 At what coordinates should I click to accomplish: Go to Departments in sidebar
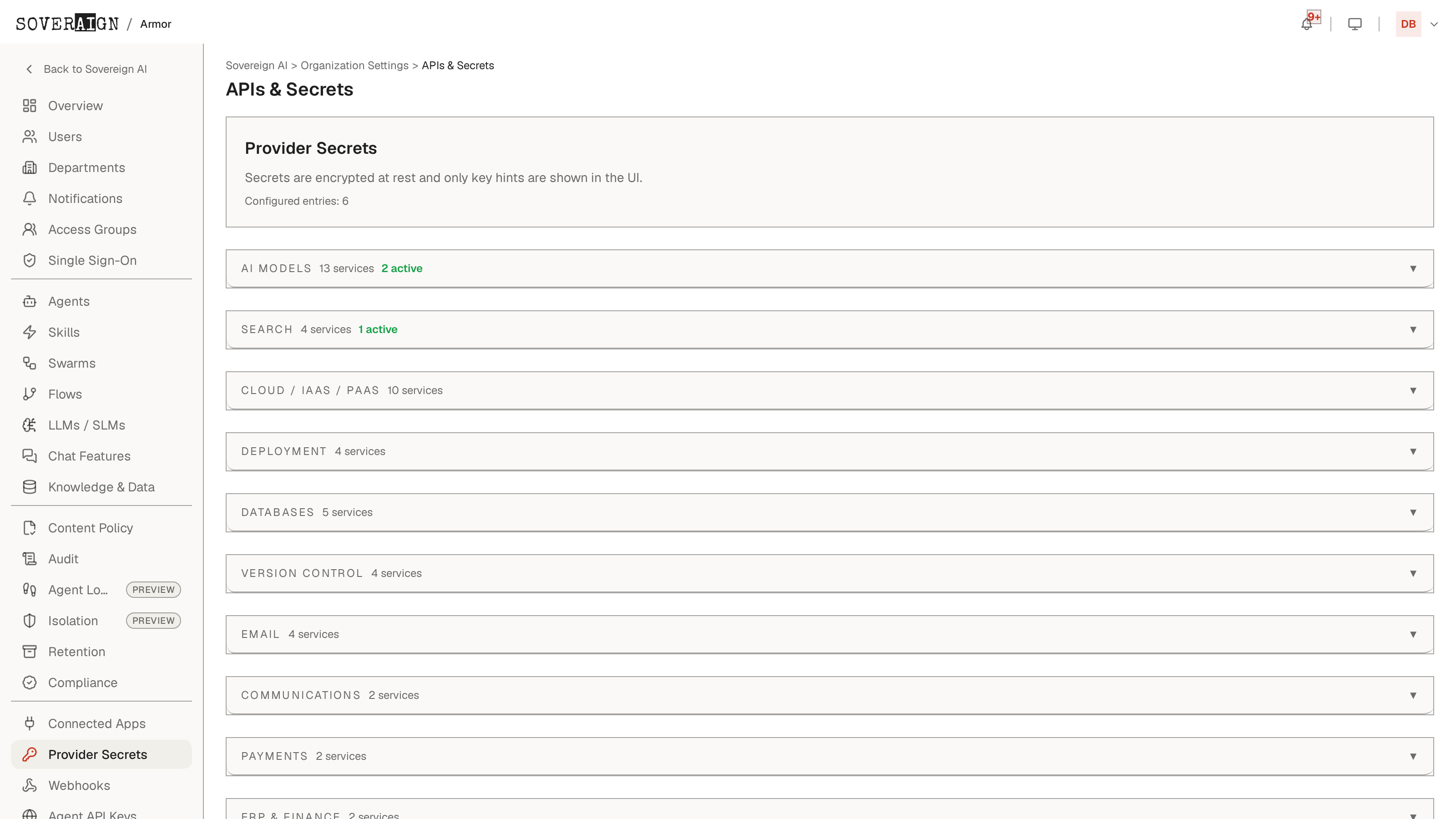(101, 168)
